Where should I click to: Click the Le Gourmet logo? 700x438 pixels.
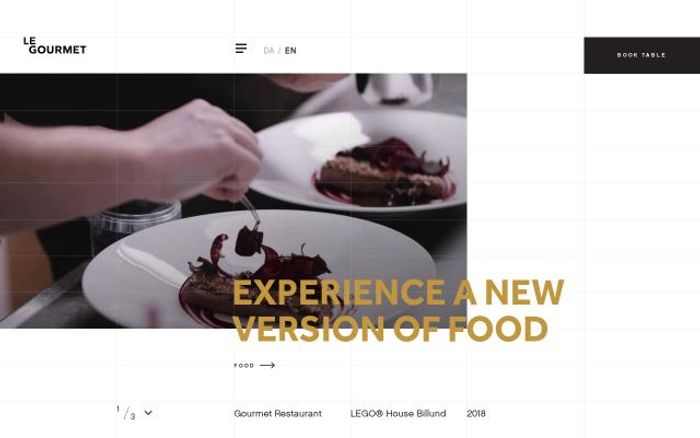point(54,46)
